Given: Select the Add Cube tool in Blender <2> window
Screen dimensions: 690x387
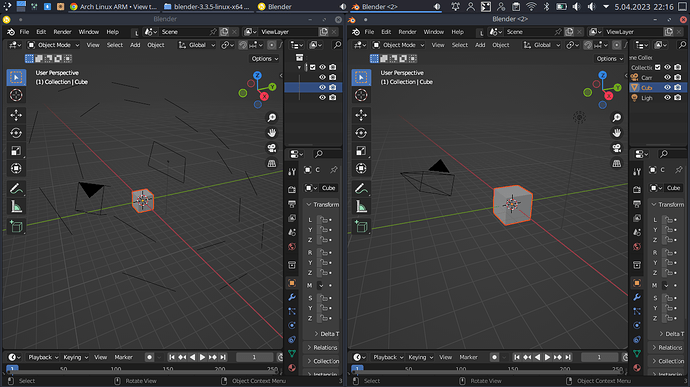Looking at the screenshot, I should (361, 227).
